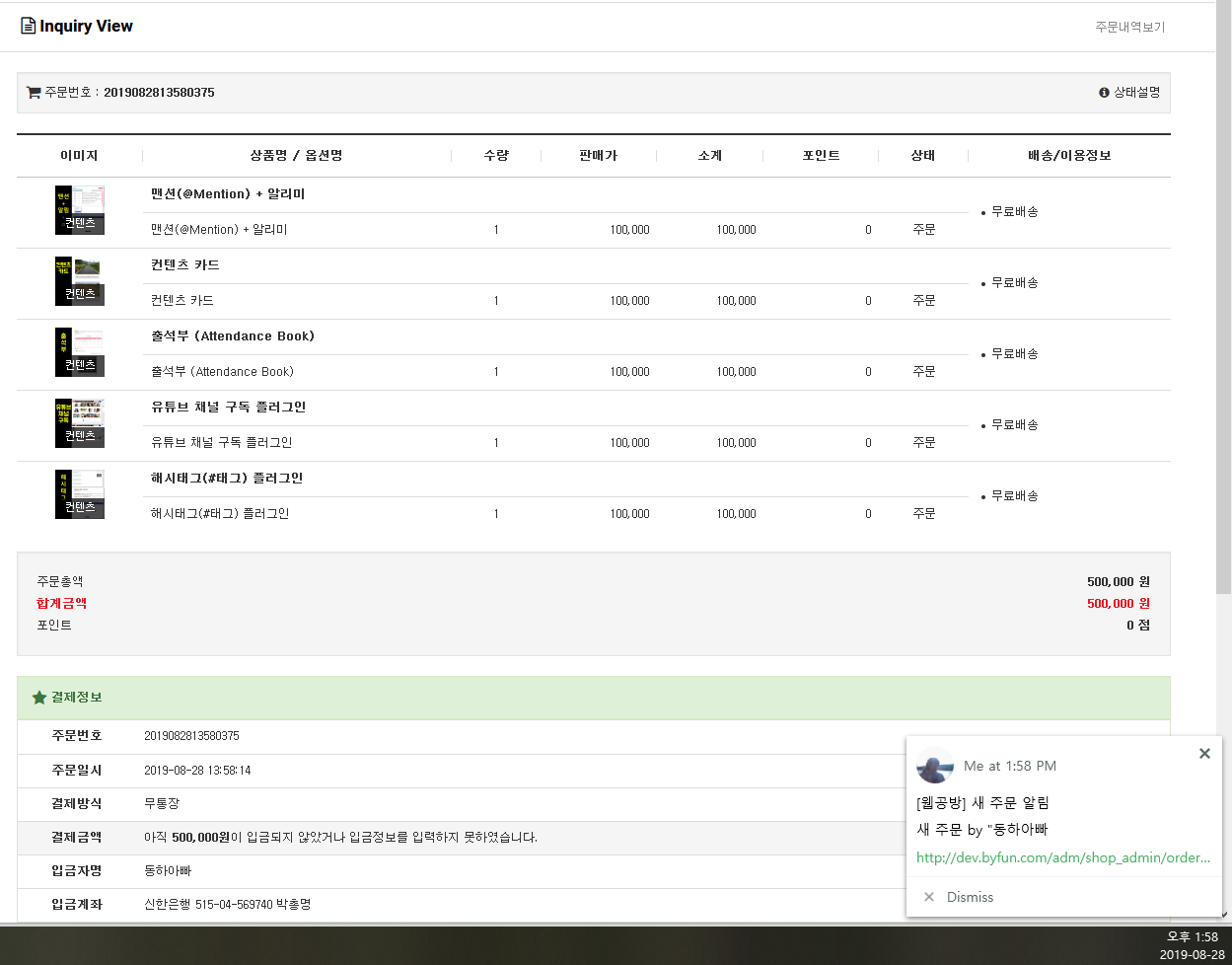Click the Me at 1:58 PM notification header
The image size is (1232, 965).
(x=1008, y=765)
